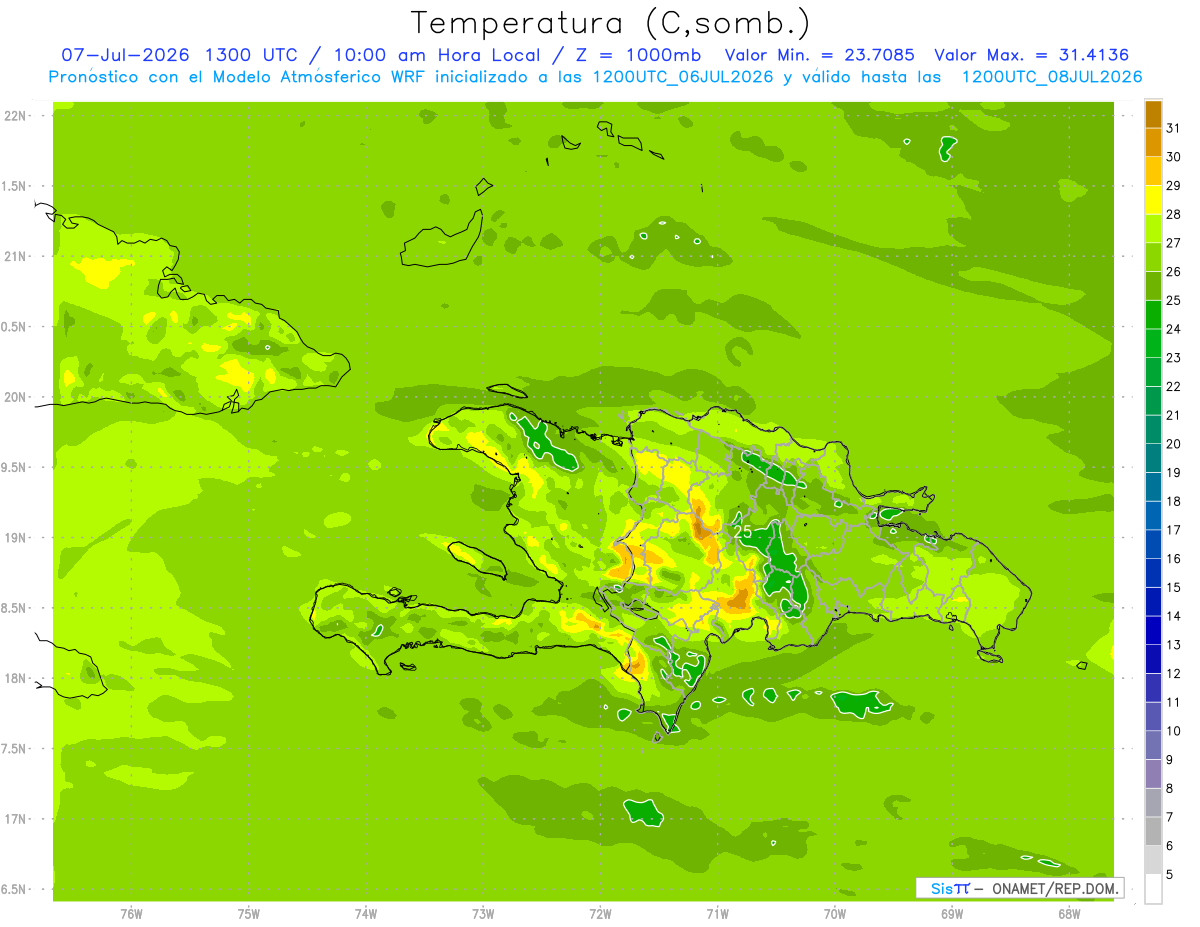Click the "70W" longitude label
Viewport: 1200px width, 927px height.
835,914
